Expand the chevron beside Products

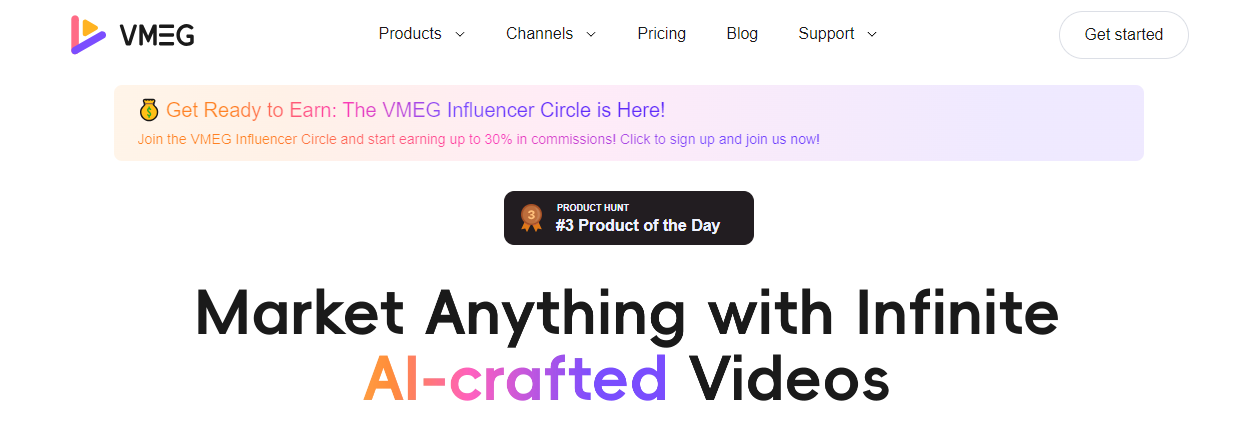(459, 35)
